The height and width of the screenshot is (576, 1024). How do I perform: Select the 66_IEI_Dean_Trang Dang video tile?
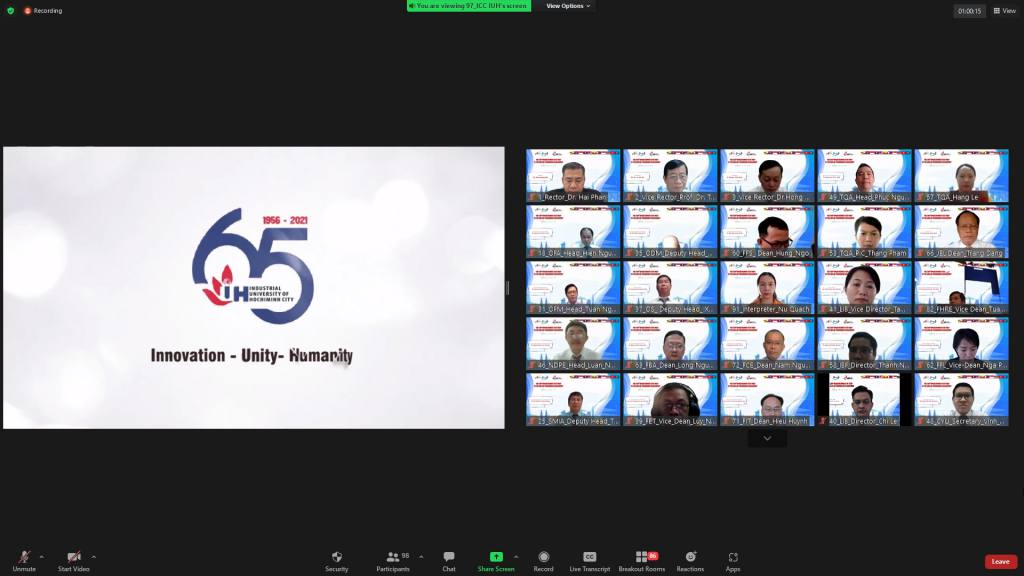[961, 232]
